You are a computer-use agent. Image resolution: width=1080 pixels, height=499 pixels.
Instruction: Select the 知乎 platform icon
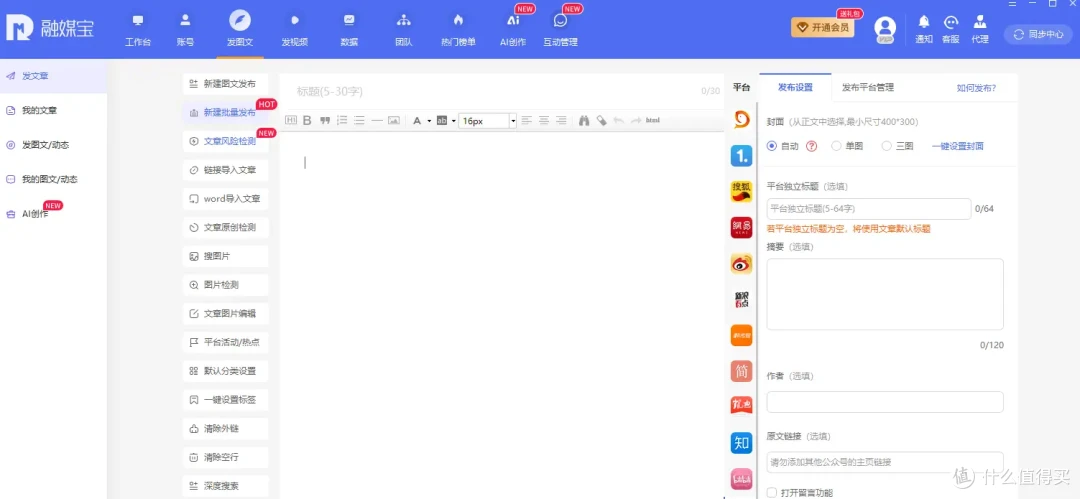(x=741, y=442)
